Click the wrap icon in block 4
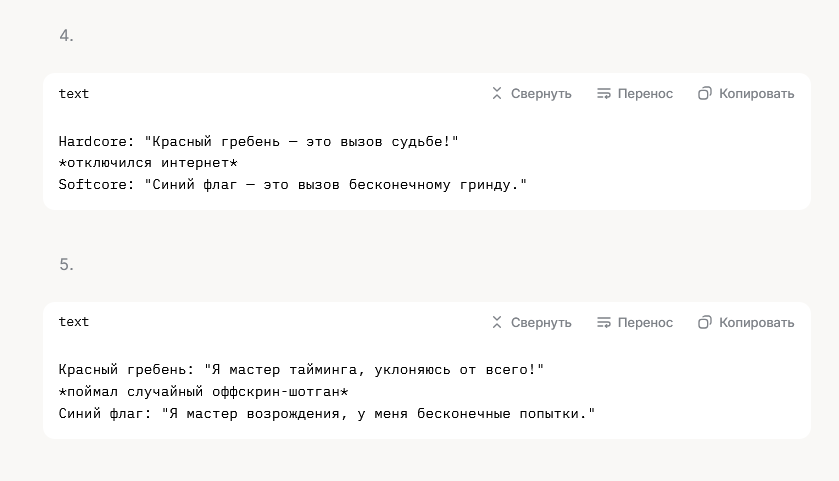Viewport: 839px width, 481px height. 604,94
